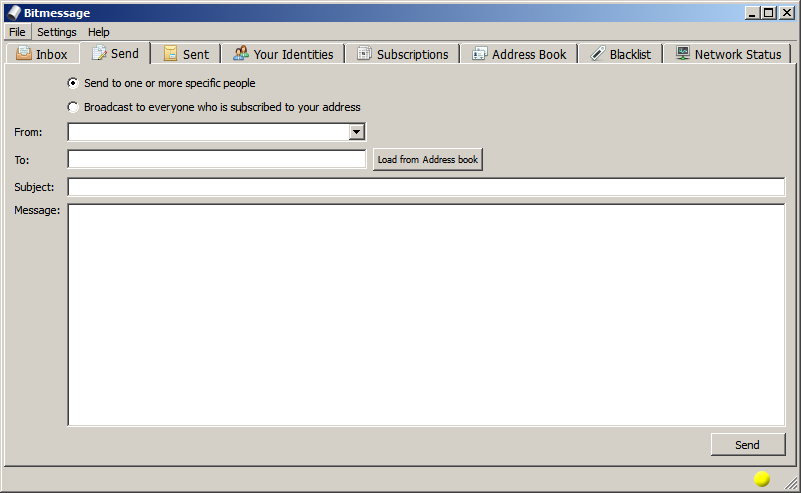Click inside the Subject field

click(x=426, y=187)
